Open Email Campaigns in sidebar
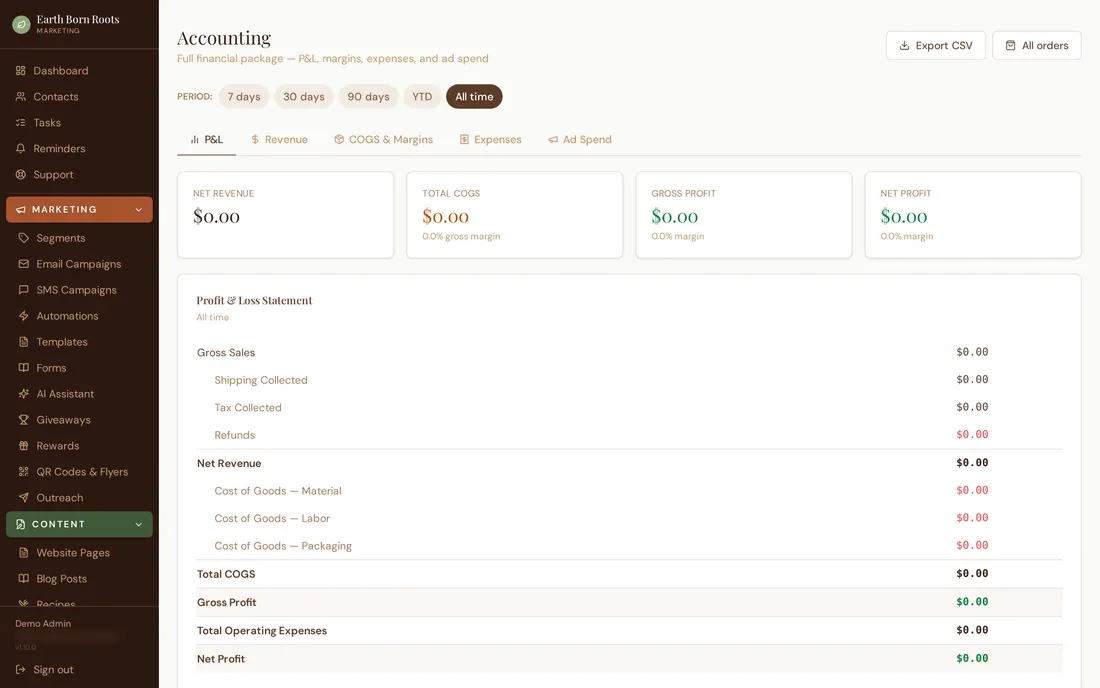Viewport: 1100px width, 688px height. (x=79, y=264)
